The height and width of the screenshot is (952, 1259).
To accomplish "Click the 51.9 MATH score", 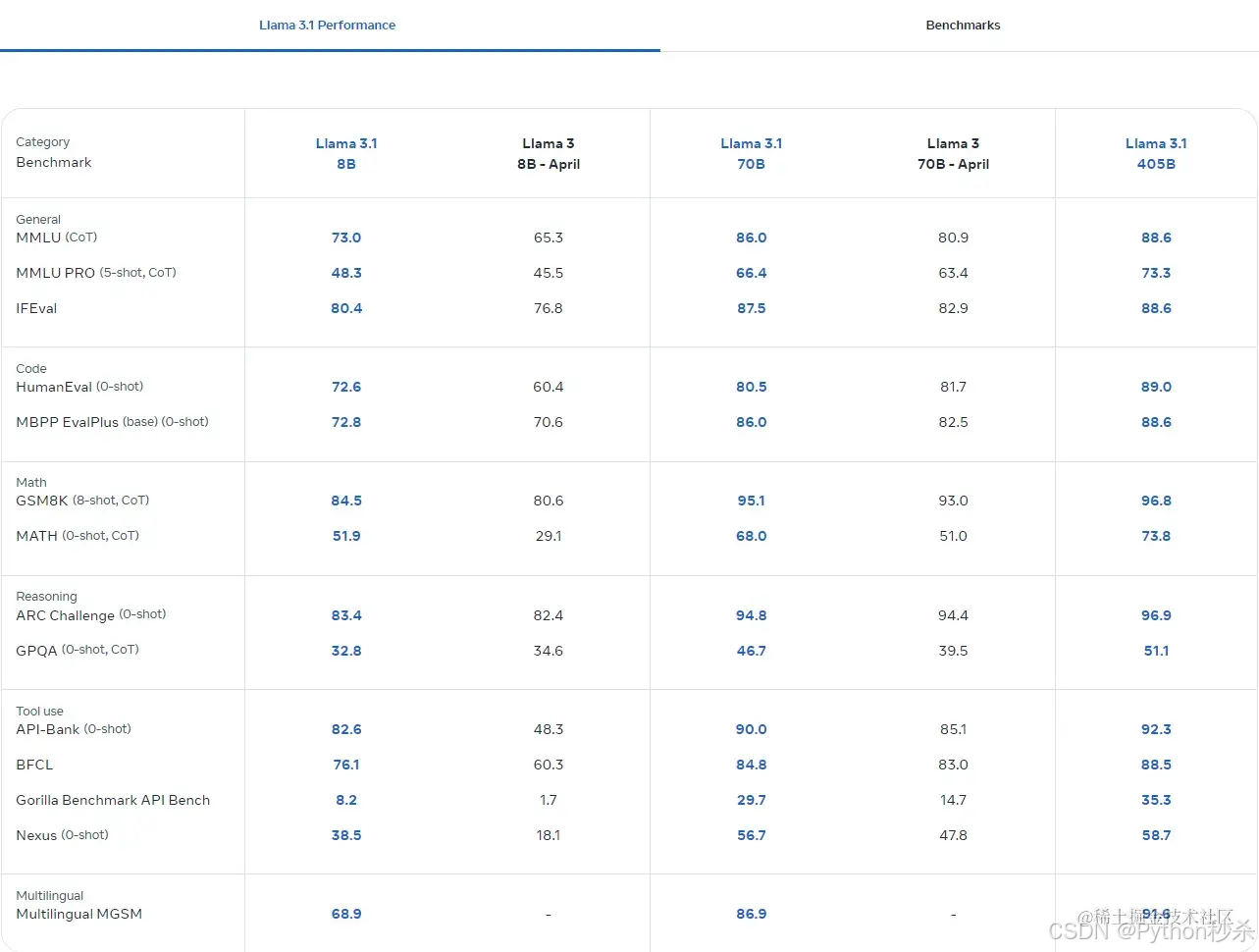I will [346, 536].
